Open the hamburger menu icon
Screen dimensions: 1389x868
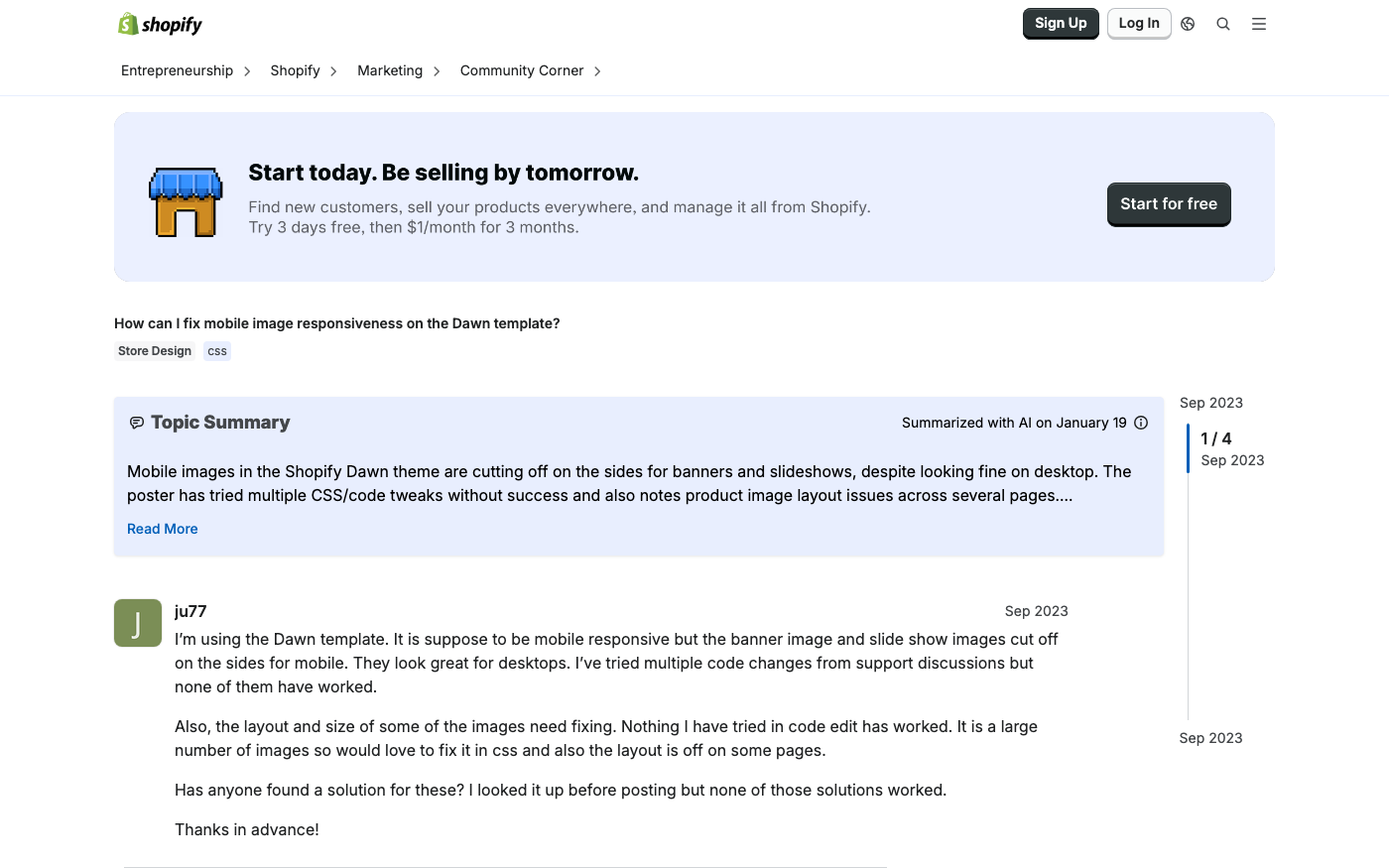click(1259, 24)
